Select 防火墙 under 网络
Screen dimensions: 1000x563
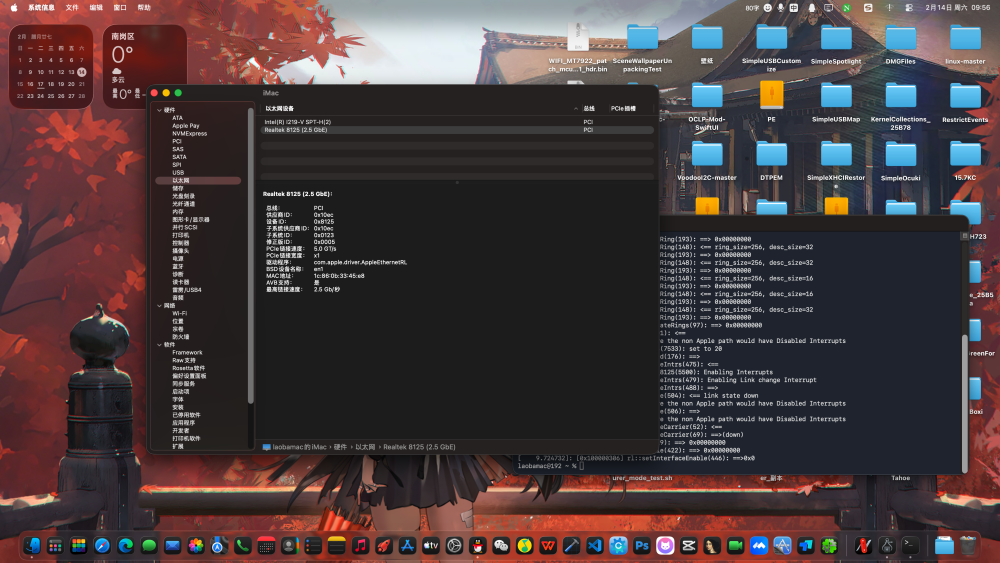tap(180, 337)
